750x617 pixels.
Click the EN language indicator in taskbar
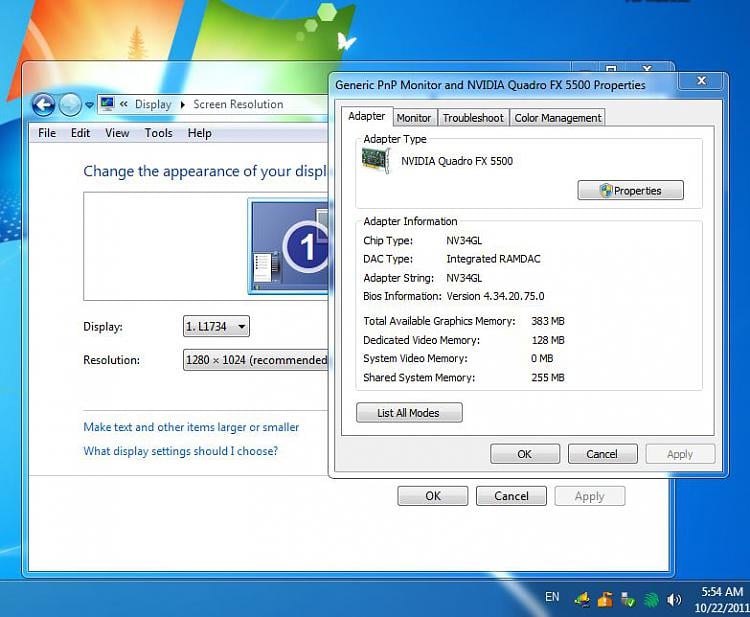[x=552, y=597]
